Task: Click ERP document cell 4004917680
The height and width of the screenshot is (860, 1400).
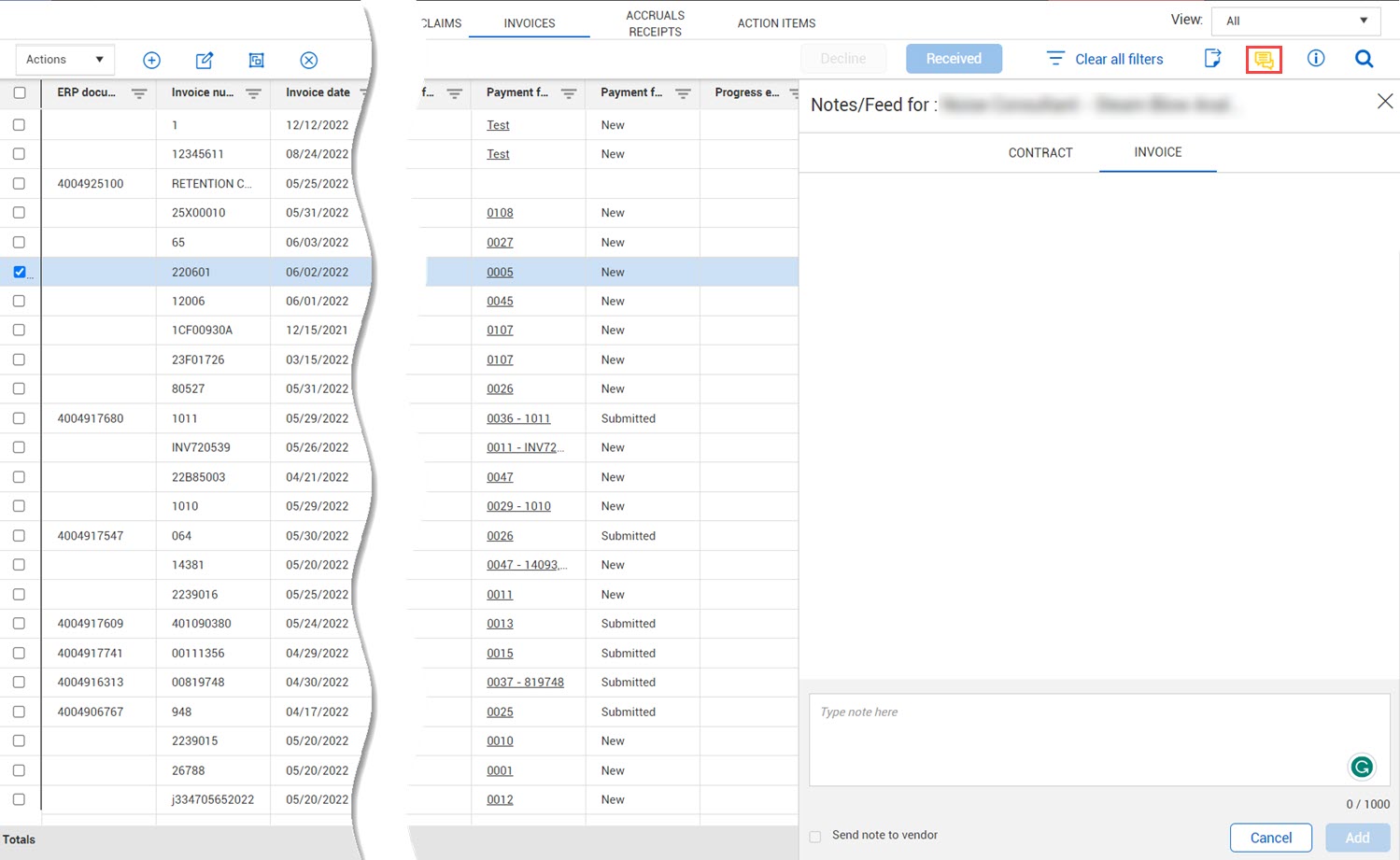Action: (x=90, y=418)
